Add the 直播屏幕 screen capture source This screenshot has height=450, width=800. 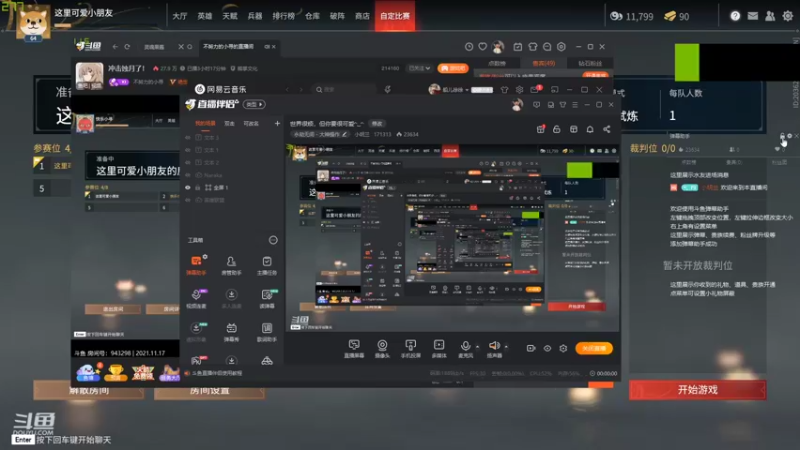(x=354, y=349)
